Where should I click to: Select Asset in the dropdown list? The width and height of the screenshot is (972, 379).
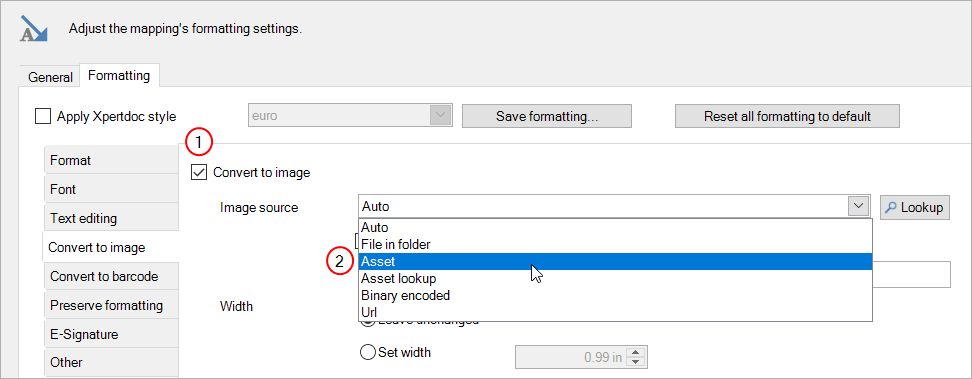pyautogui.click(x=616, y=262)
